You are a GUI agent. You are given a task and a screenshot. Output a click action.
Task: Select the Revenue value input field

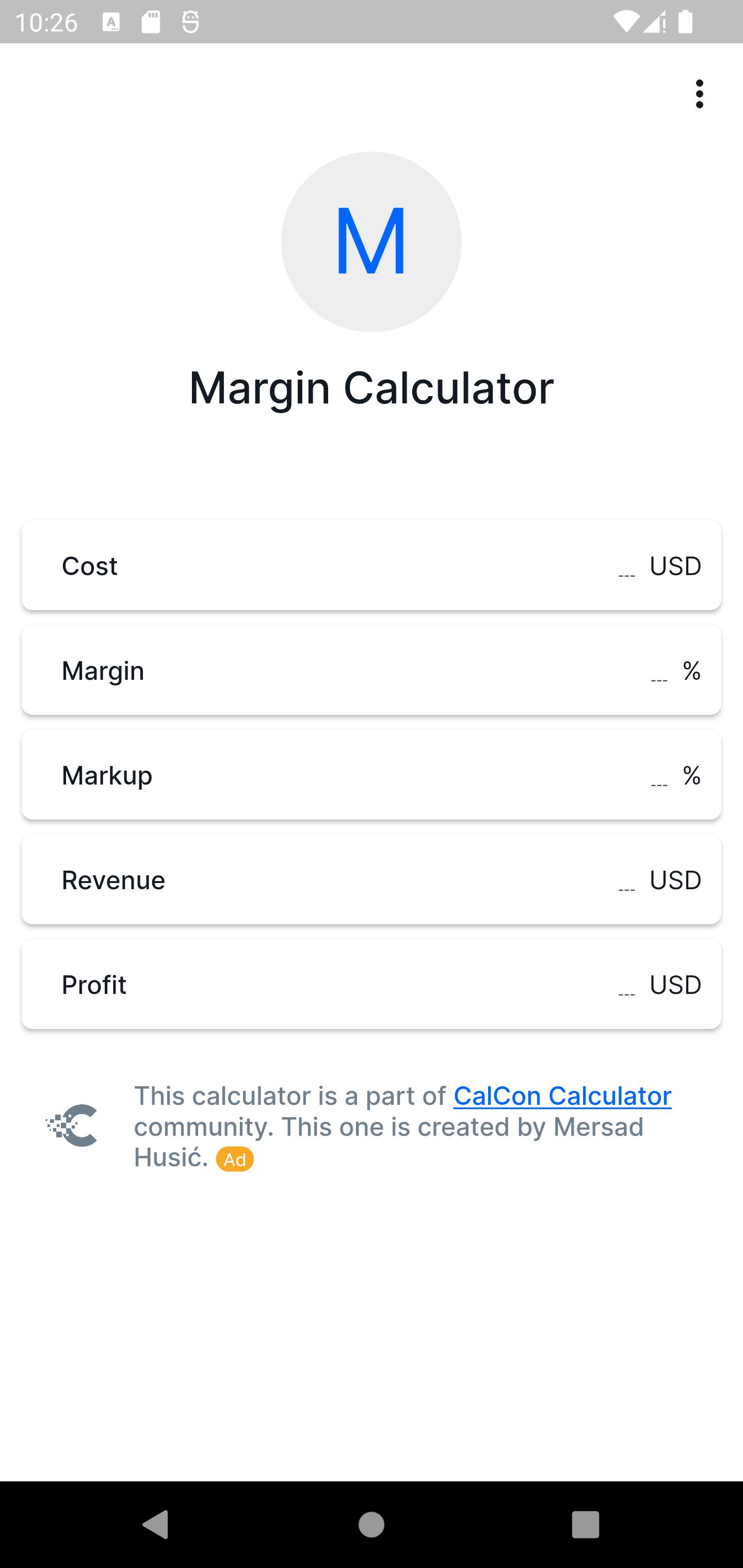click(626, 882)
